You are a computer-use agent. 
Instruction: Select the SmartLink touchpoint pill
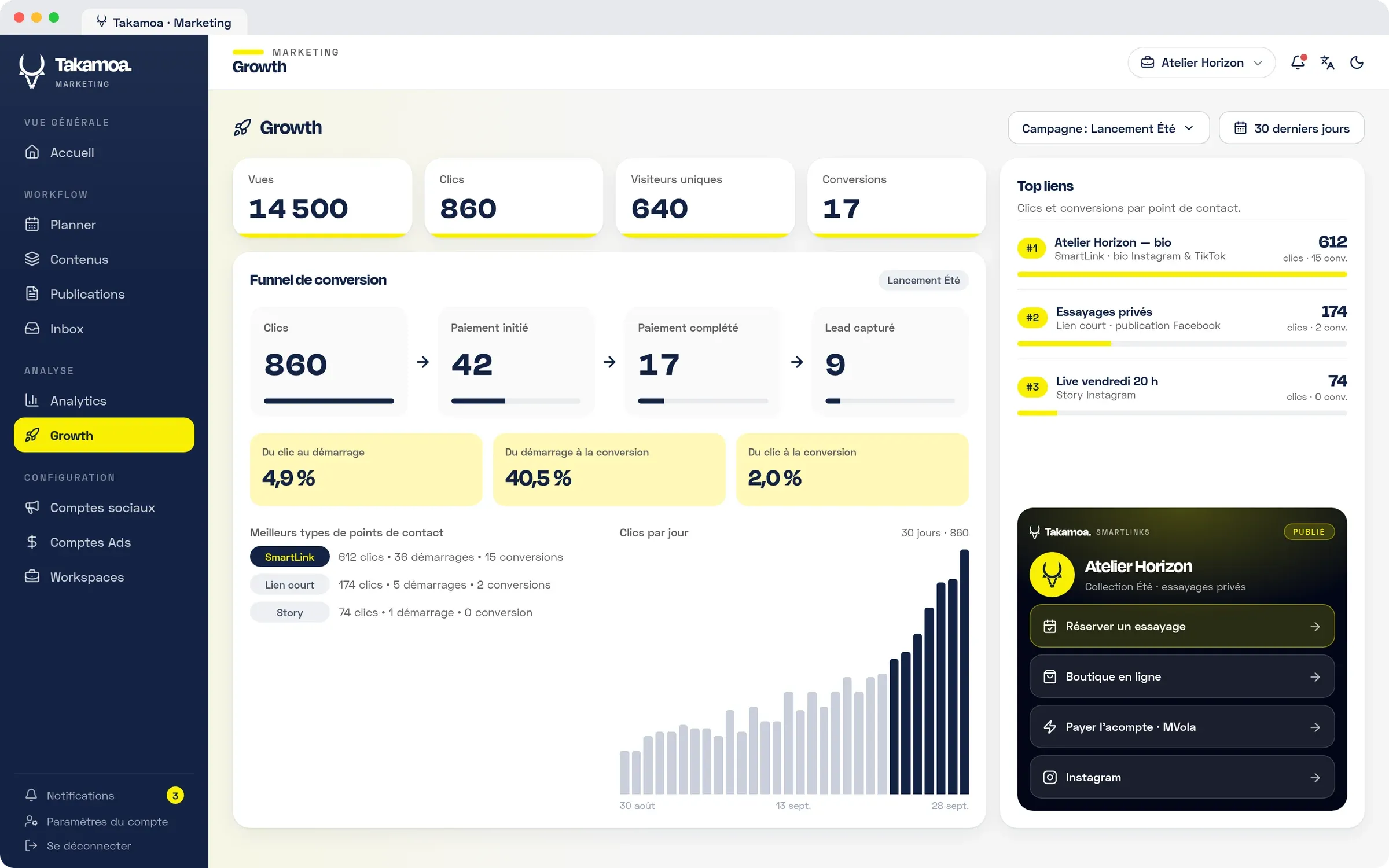[289, 557]
